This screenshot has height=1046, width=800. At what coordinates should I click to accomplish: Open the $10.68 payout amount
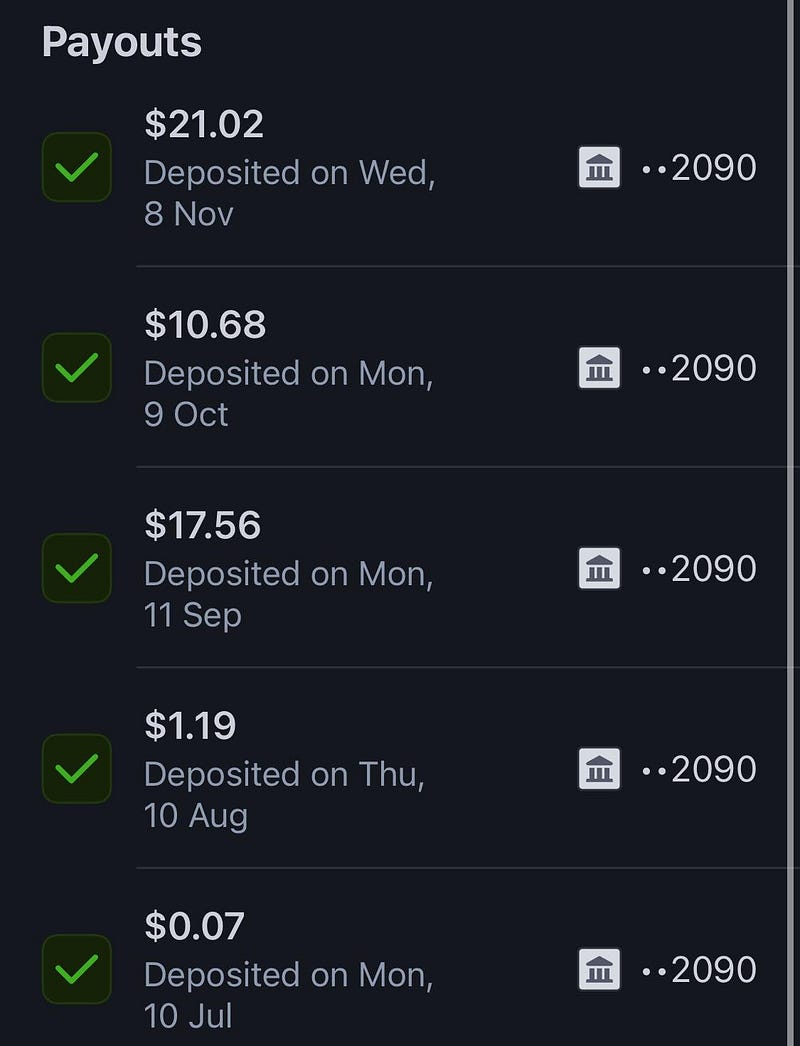tap(205, 324)
